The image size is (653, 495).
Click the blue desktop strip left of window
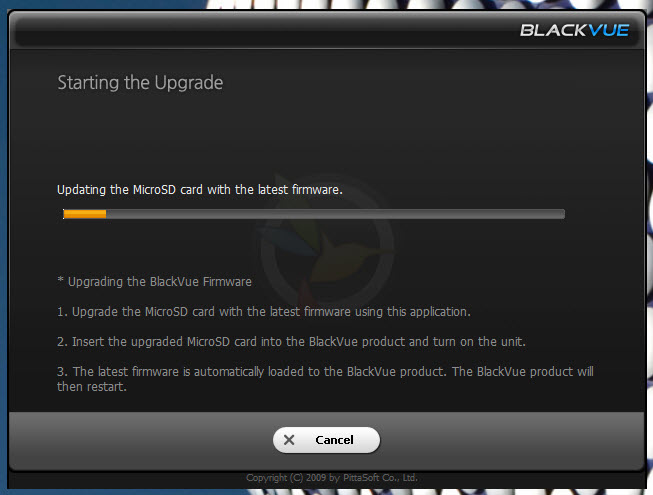coord(3,250)
